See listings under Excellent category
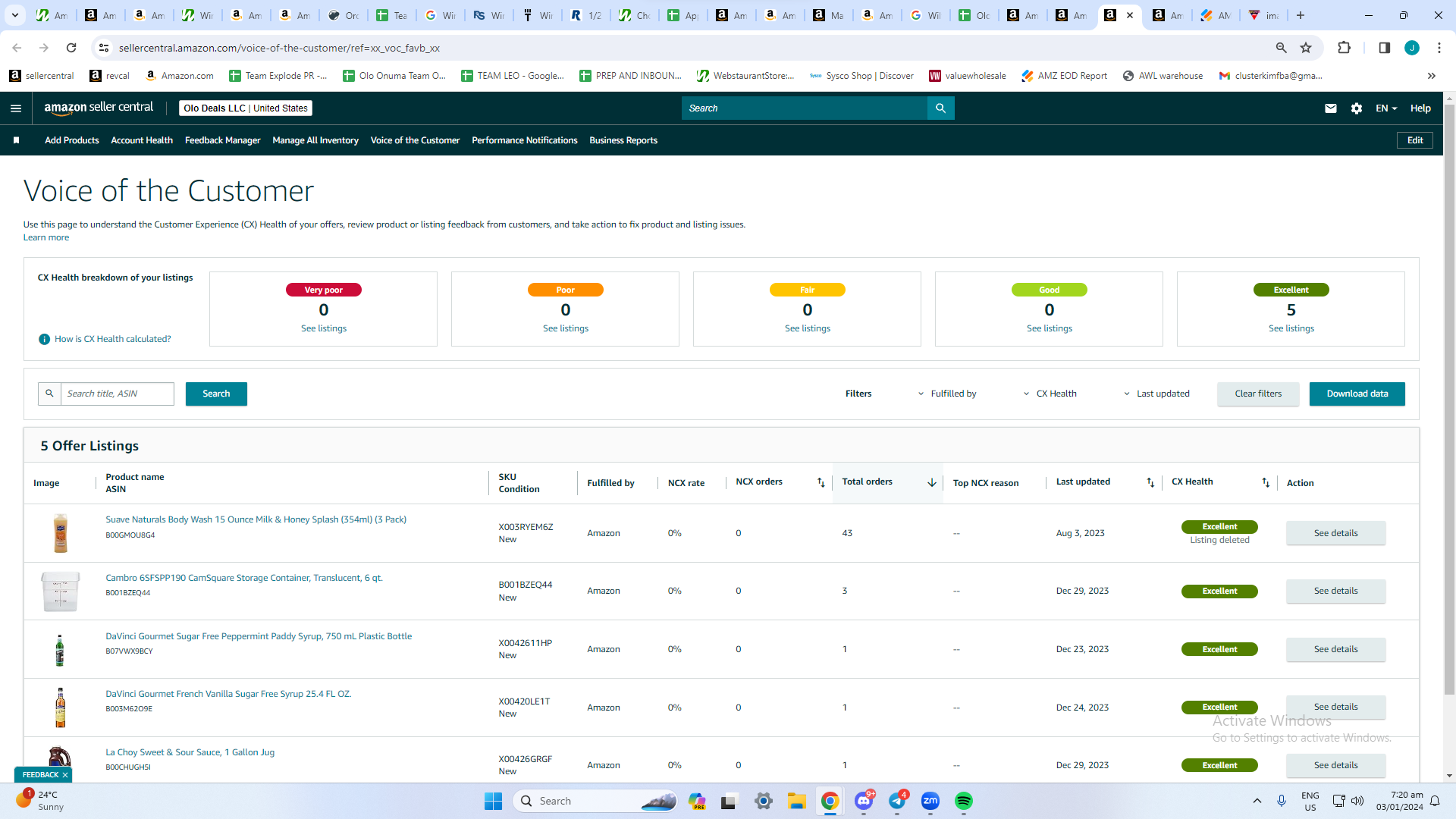 coord(1291,328)
